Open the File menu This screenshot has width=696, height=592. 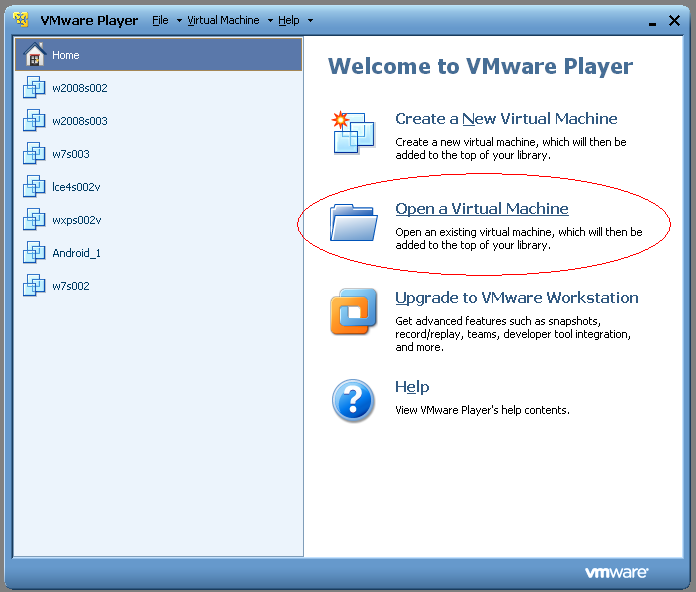(160, 20)
